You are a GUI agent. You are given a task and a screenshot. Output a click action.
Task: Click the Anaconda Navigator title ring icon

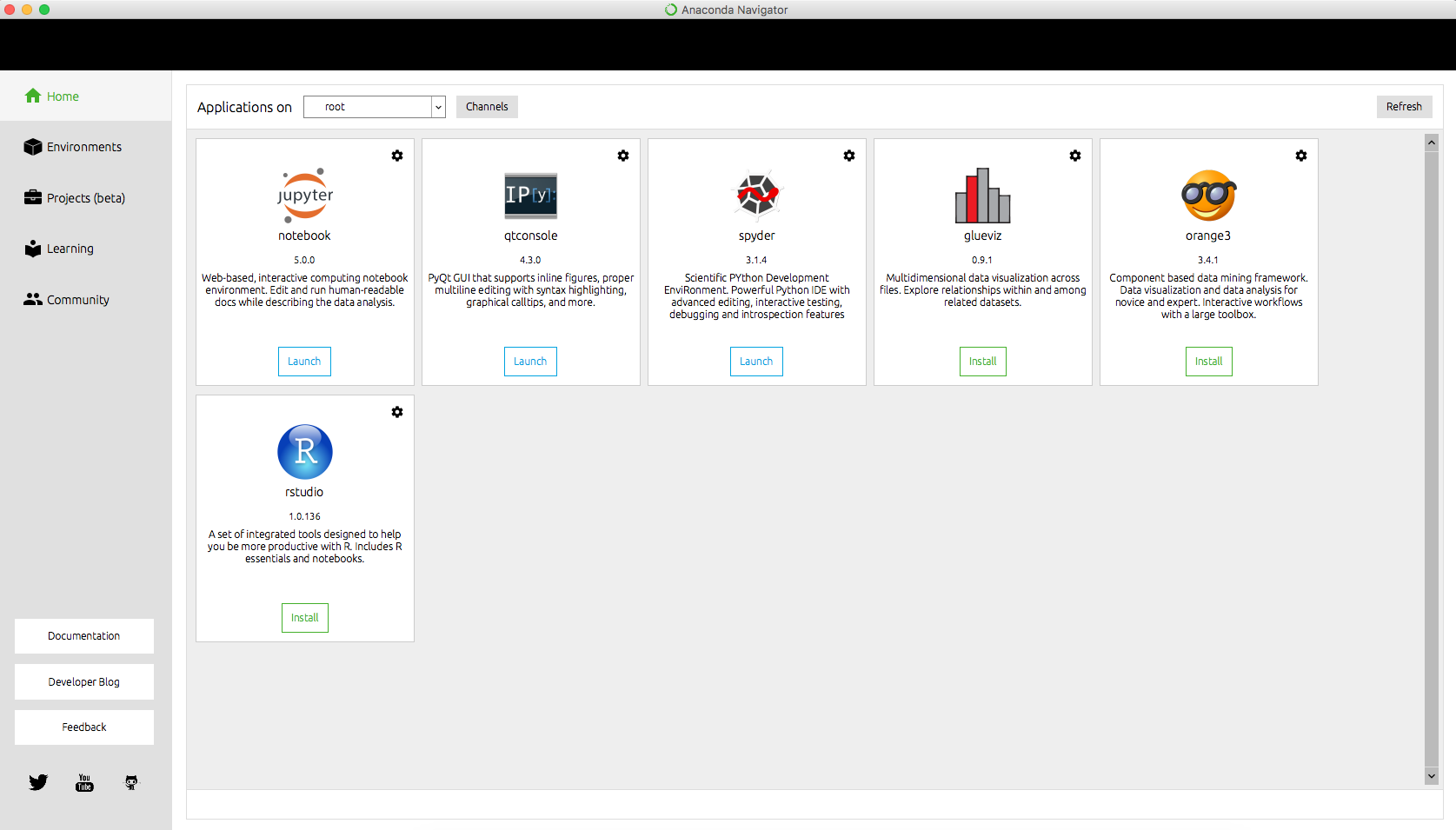671,10
